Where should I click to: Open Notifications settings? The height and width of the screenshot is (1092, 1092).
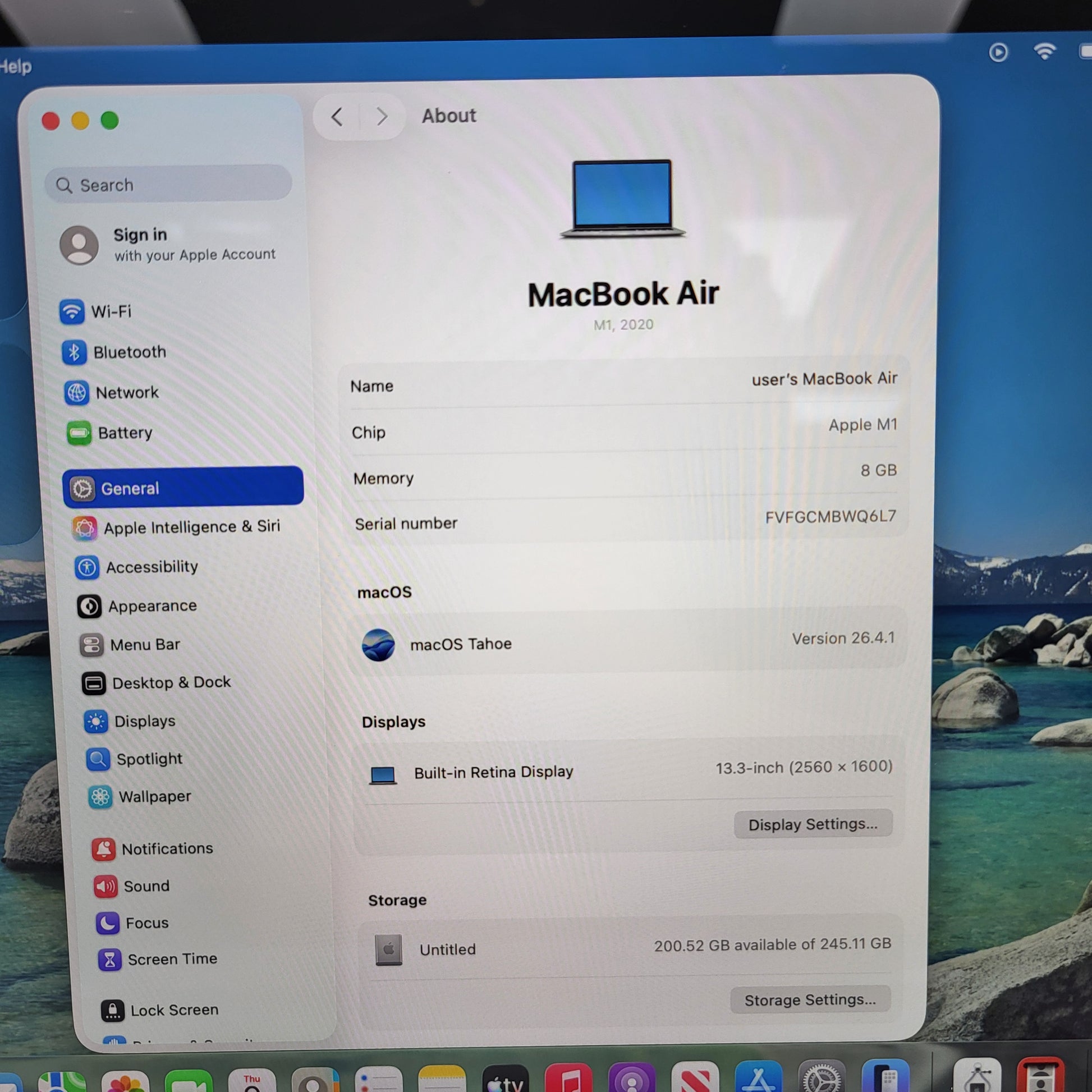167,848
